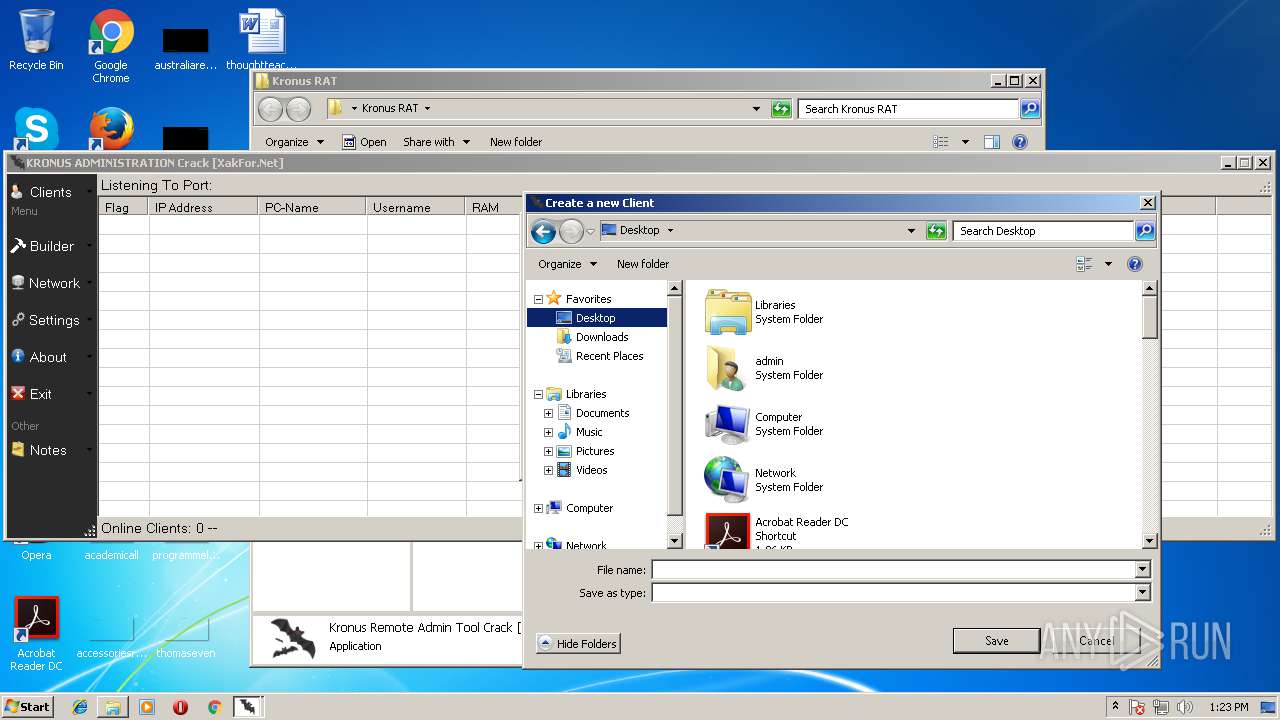Select the Network system folder icon
The image size is (1280, 720).
click(727, 480)
